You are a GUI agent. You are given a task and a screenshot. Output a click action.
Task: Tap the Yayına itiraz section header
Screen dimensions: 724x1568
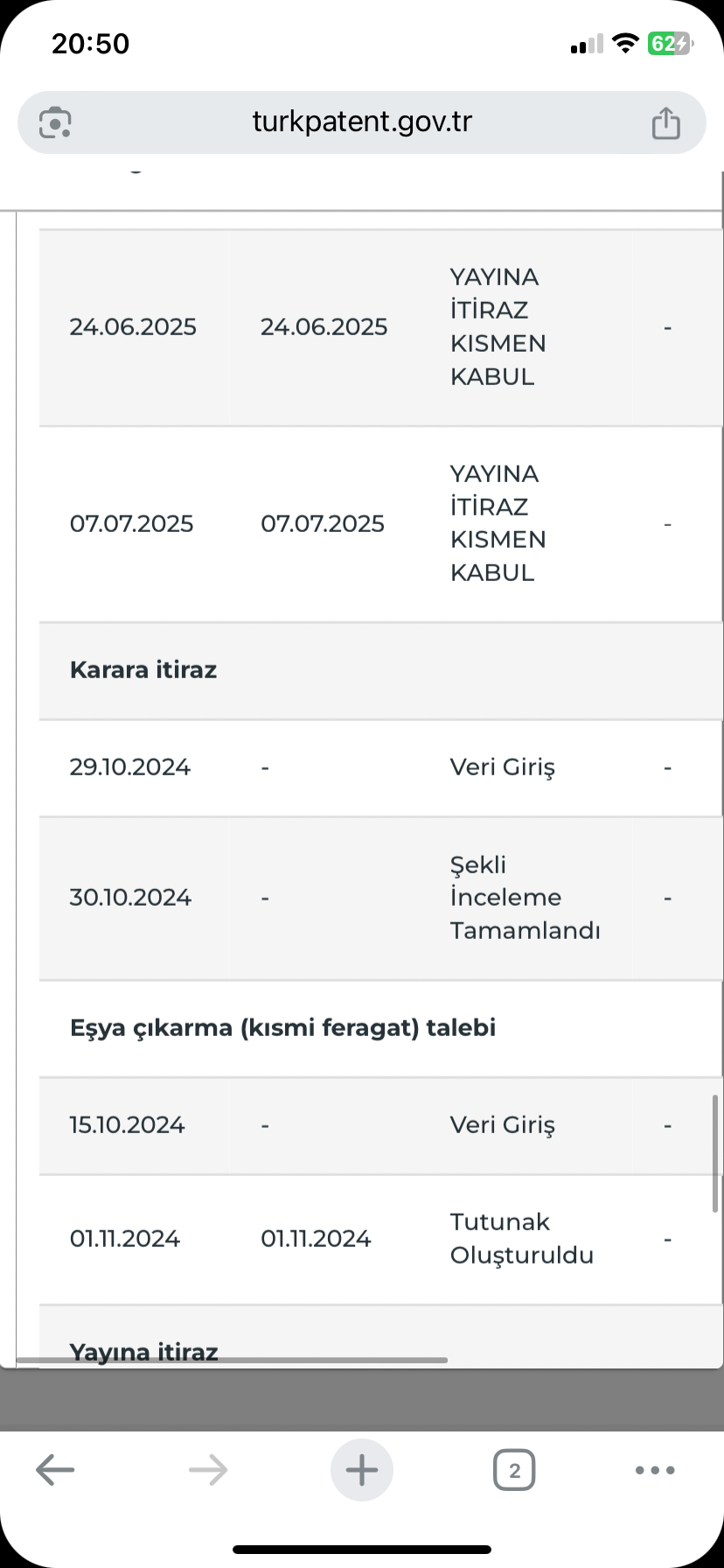click(x=143, y=1352)
